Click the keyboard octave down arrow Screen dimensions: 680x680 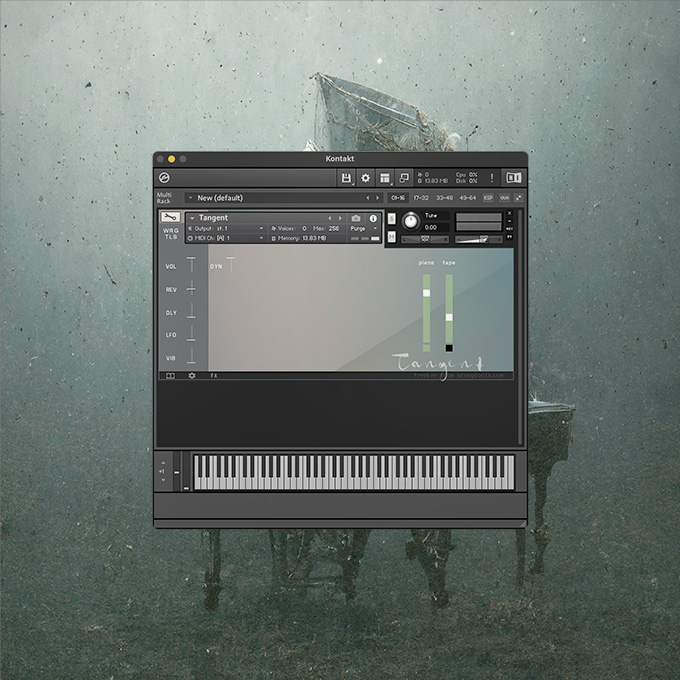[x=163, y=480]
